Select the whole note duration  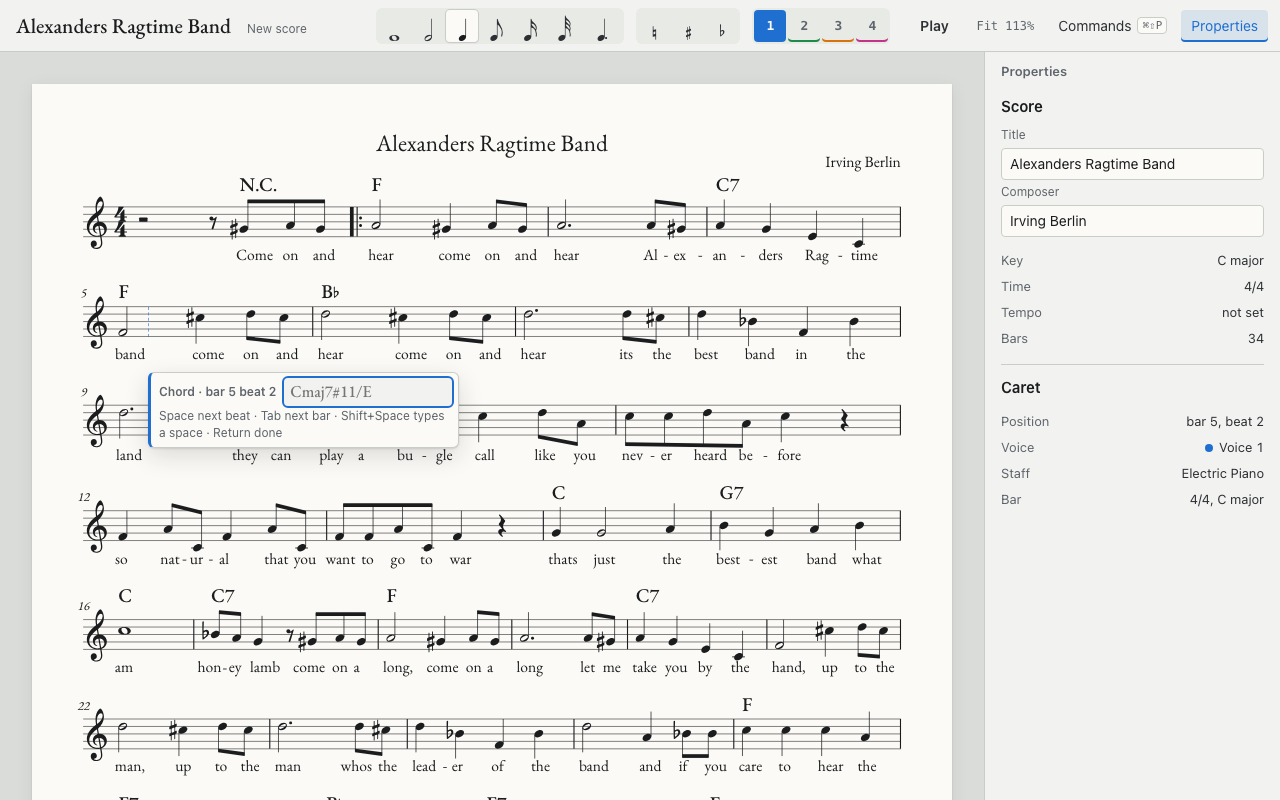point(394,26)
